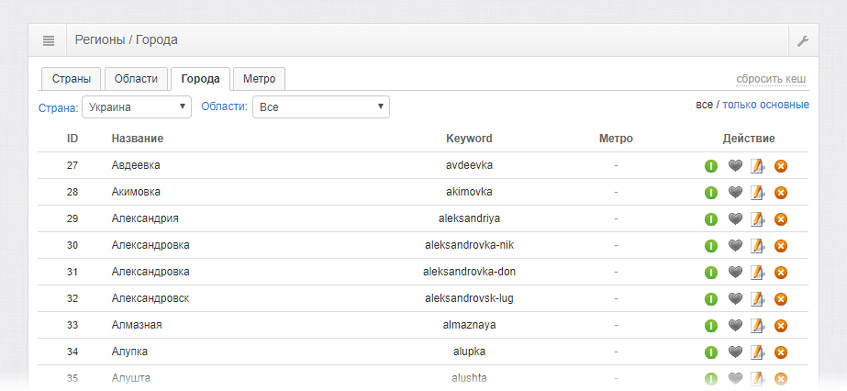Click heart icon in aleksandrovka-nik row
This screenshot has width=847, height=391.
[x=735, y=246]
